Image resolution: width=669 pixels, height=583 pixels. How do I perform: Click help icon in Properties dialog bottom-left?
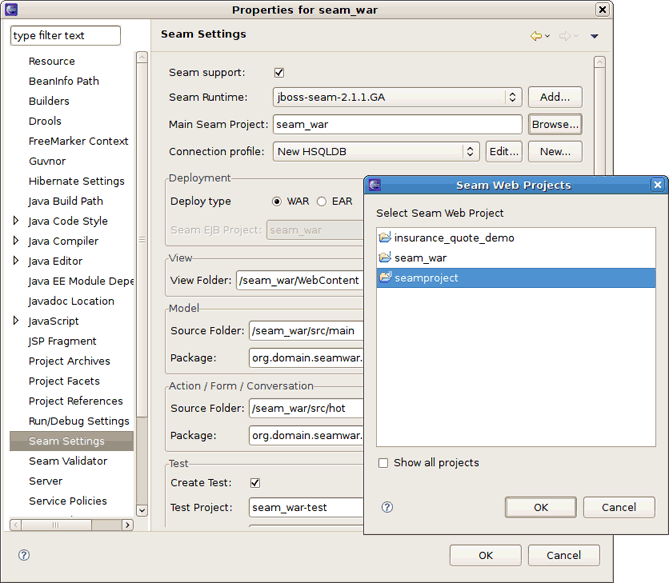pyautogui.click(x=24, y=555)
